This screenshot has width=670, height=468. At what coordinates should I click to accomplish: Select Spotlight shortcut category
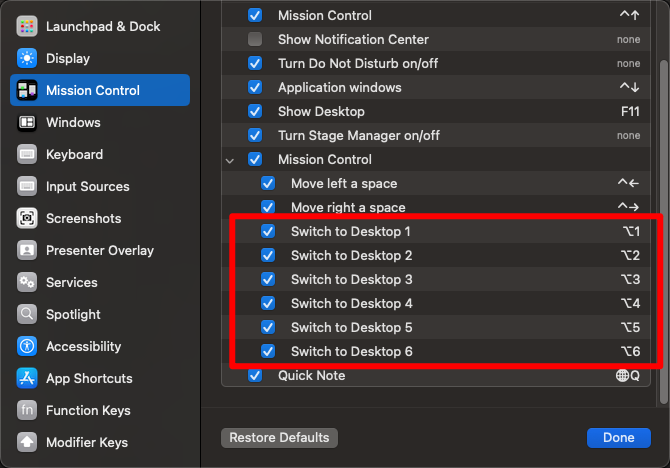point(100,314)
